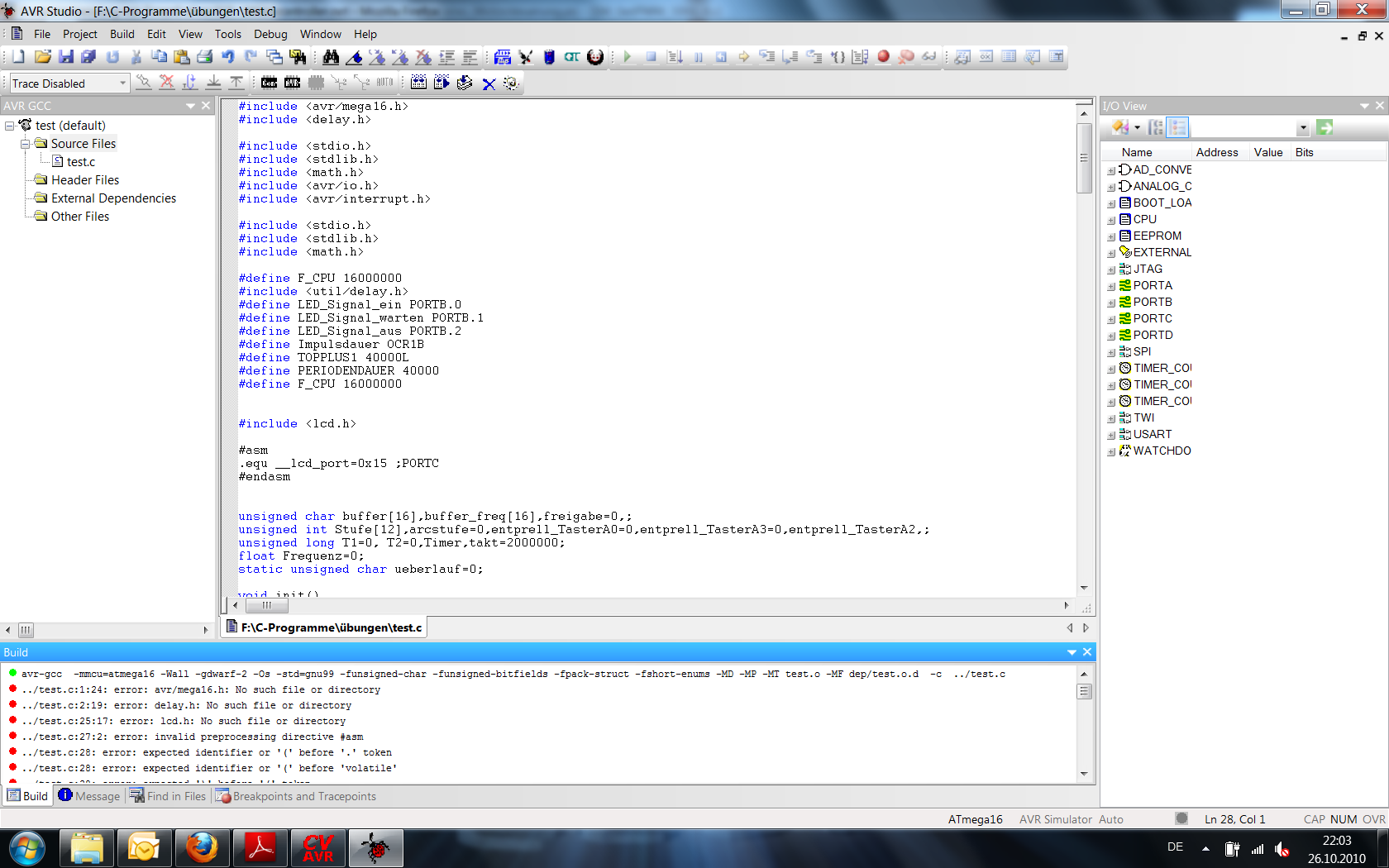Save all open files
The width and height of the screenshot is (1389, 868).
point(88,57)
